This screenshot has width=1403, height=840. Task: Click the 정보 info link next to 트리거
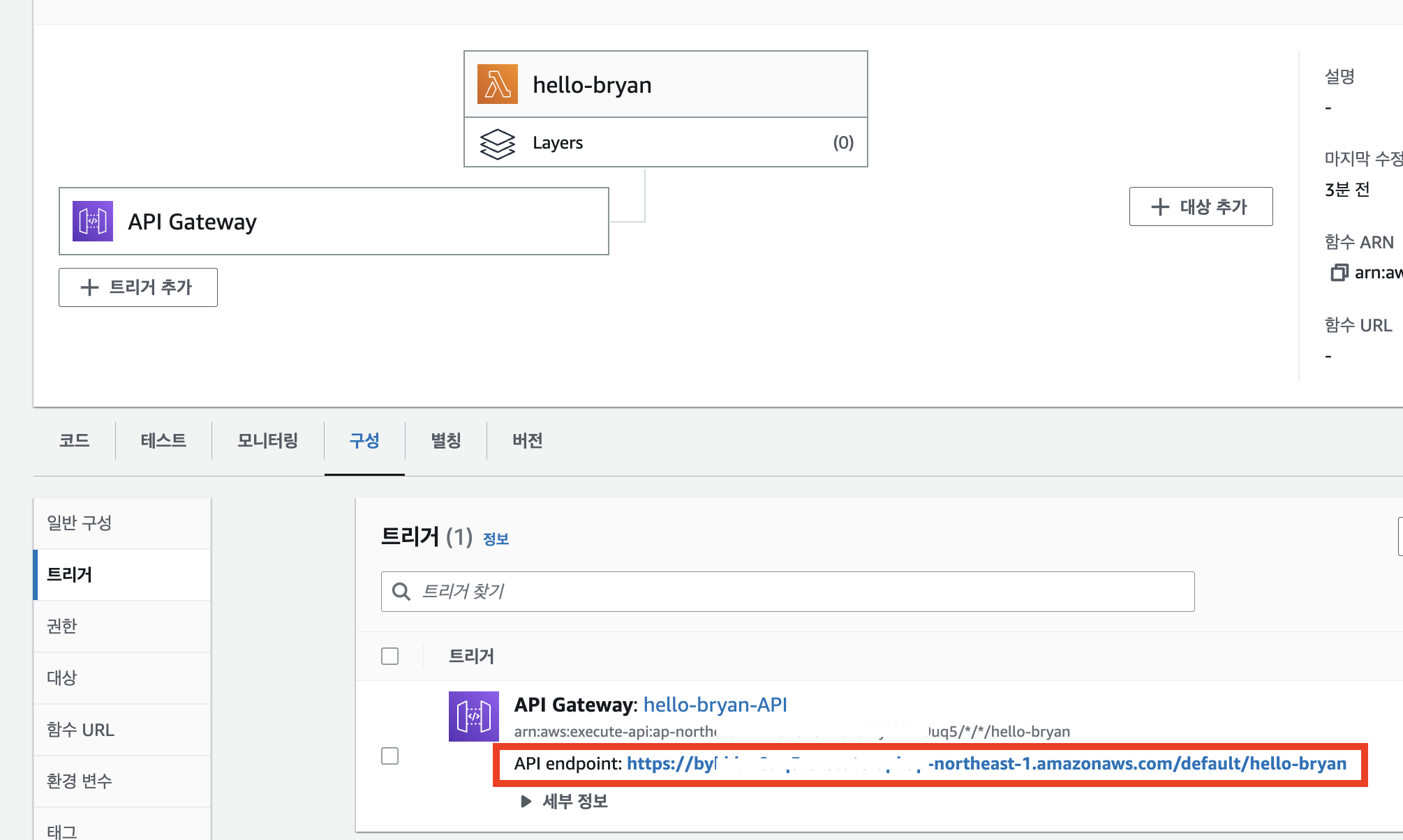tap(496, 539)
